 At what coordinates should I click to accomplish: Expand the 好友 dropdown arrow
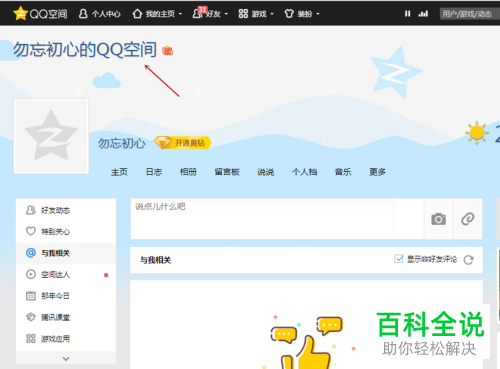226,14
